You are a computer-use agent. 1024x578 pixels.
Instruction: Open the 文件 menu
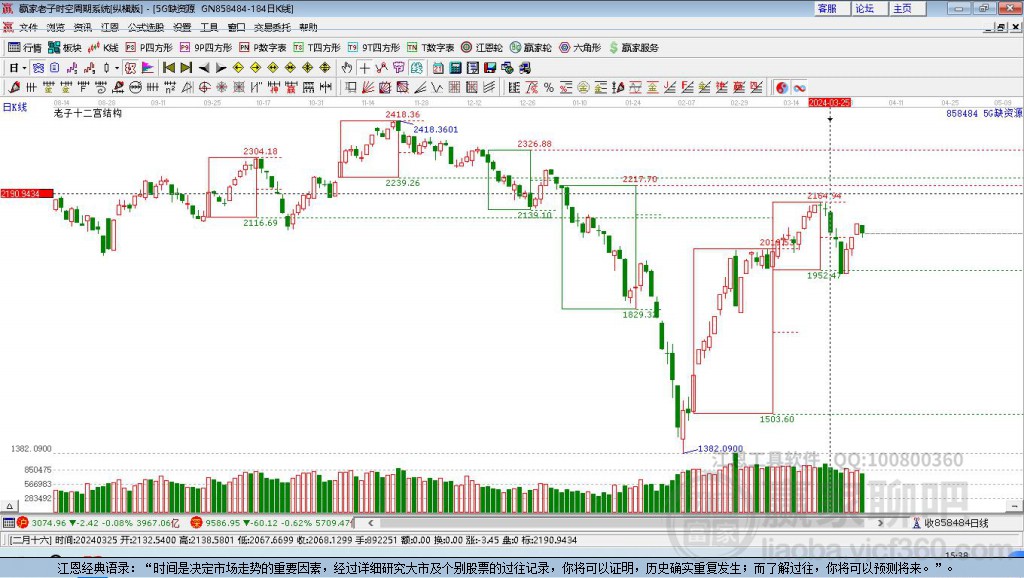point(28,27)
